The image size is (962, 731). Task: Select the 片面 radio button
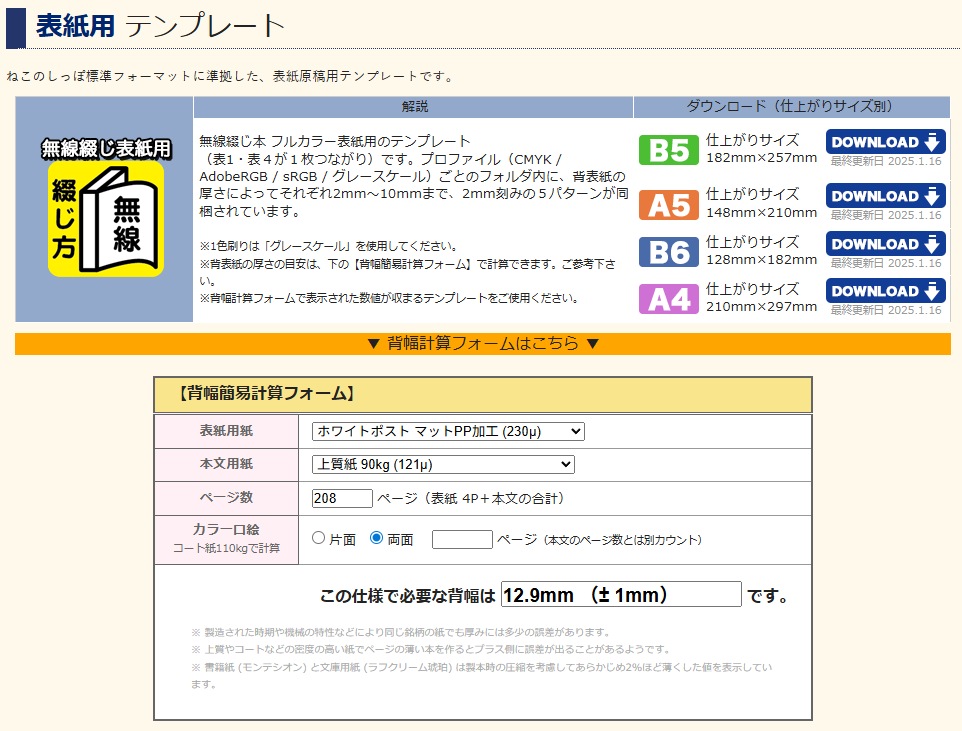point(319,538)
